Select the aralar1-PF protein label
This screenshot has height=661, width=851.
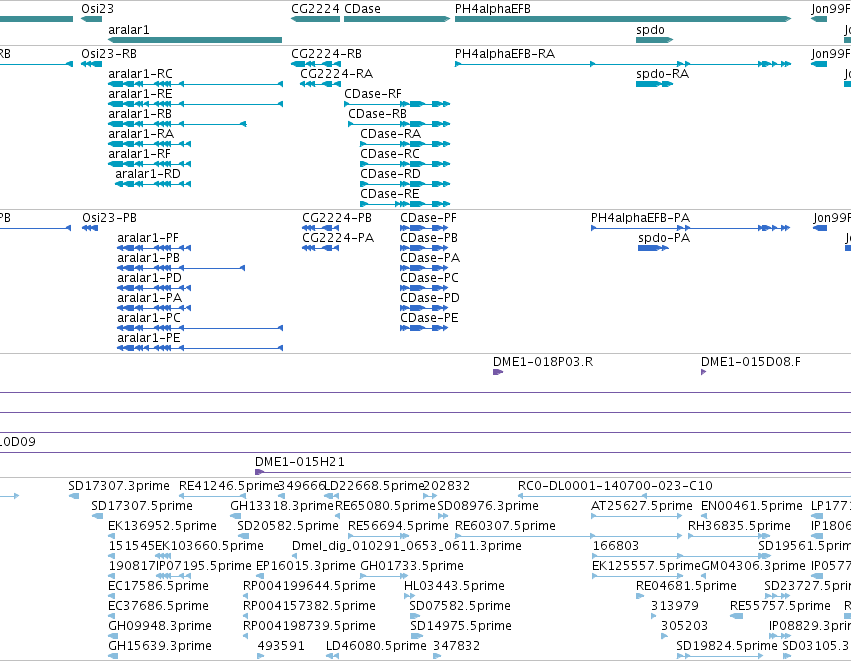tap(148, 238)
